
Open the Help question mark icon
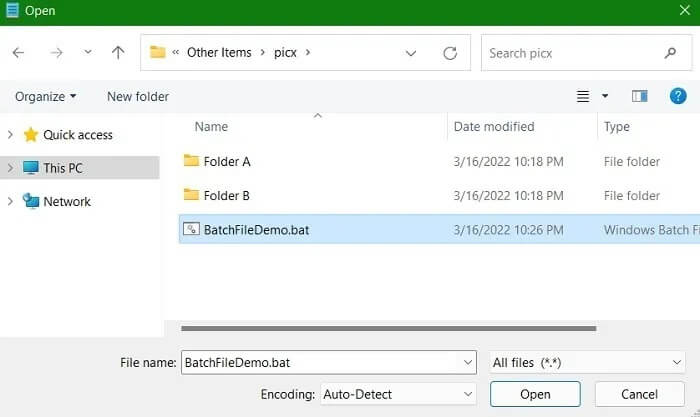coord(678,96)
